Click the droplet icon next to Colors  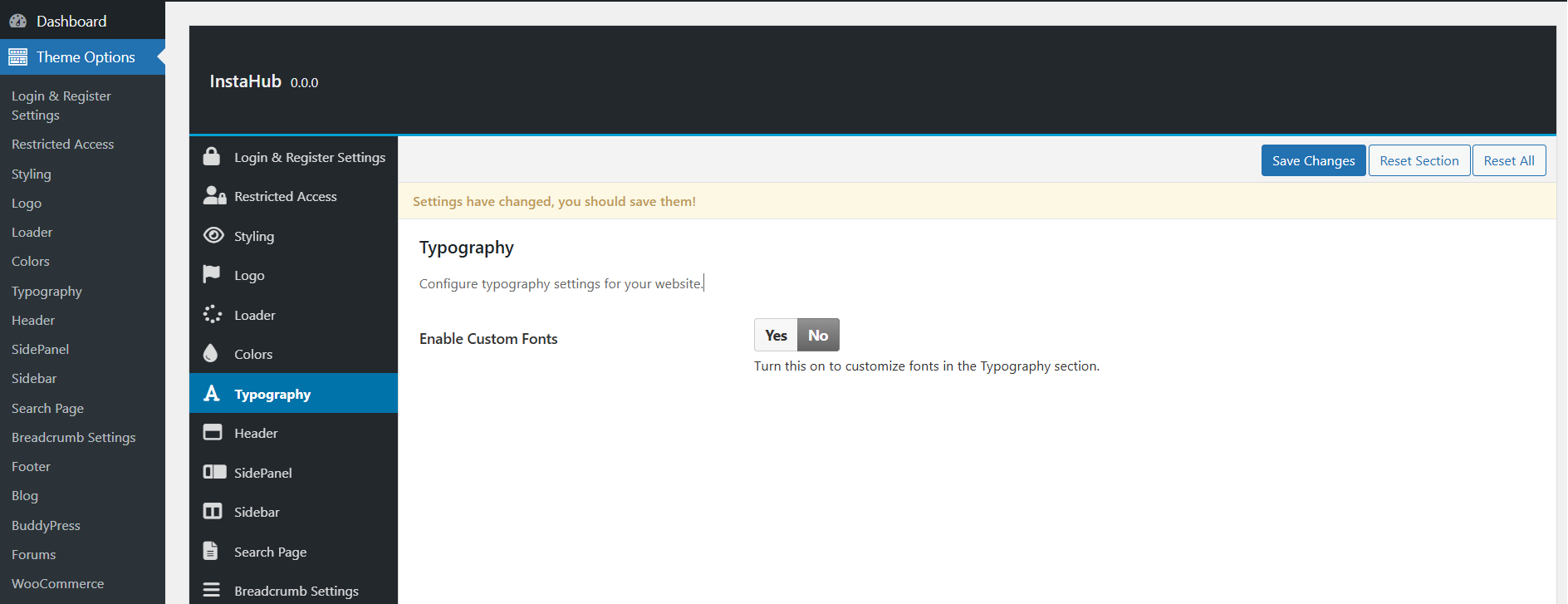pos(211,354)
